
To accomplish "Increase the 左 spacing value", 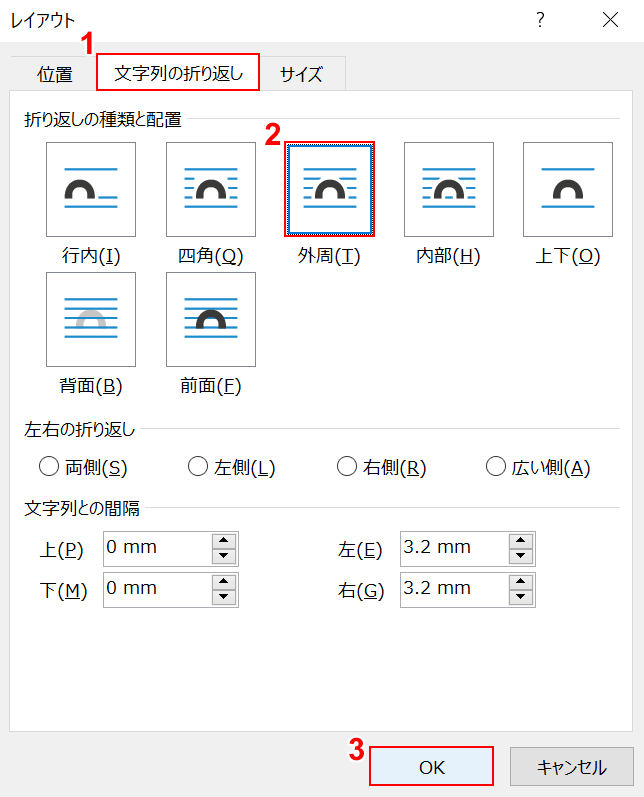I will pyautogui.click(x=521, y=541).
